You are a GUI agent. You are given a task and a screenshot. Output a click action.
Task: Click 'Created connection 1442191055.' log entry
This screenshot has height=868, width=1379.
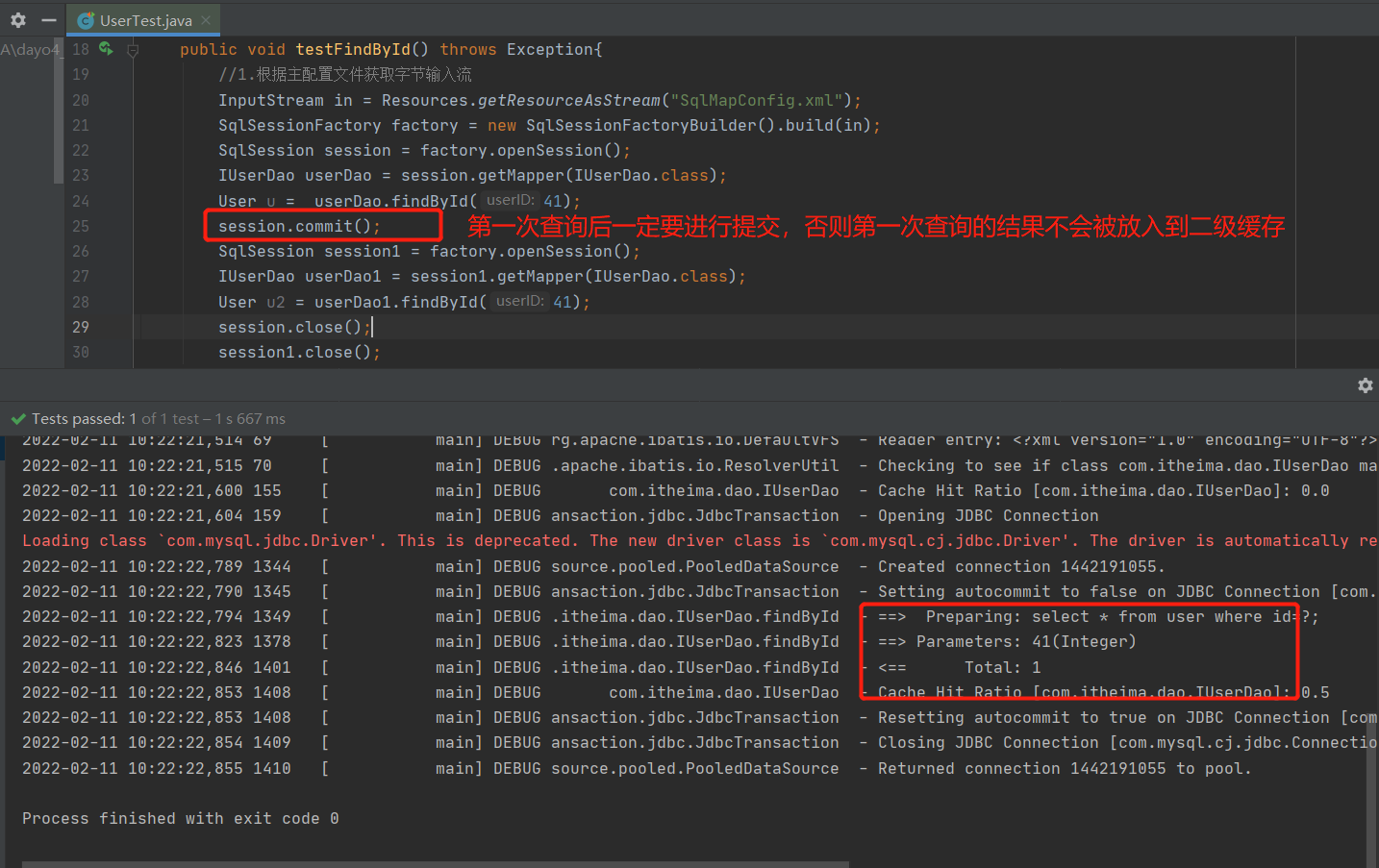click(1021, 566)
